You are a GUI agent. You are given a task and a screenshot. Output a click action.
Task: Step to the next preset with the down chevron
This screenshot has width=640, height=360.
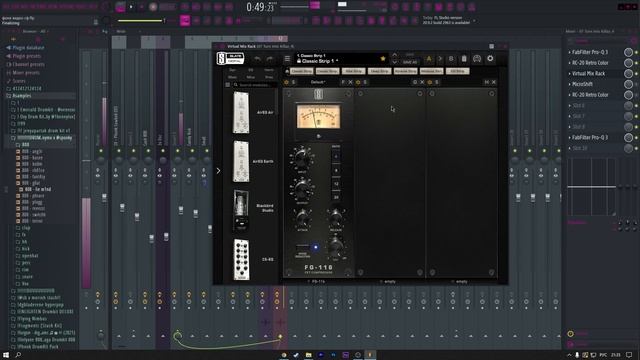pos(394,62)
